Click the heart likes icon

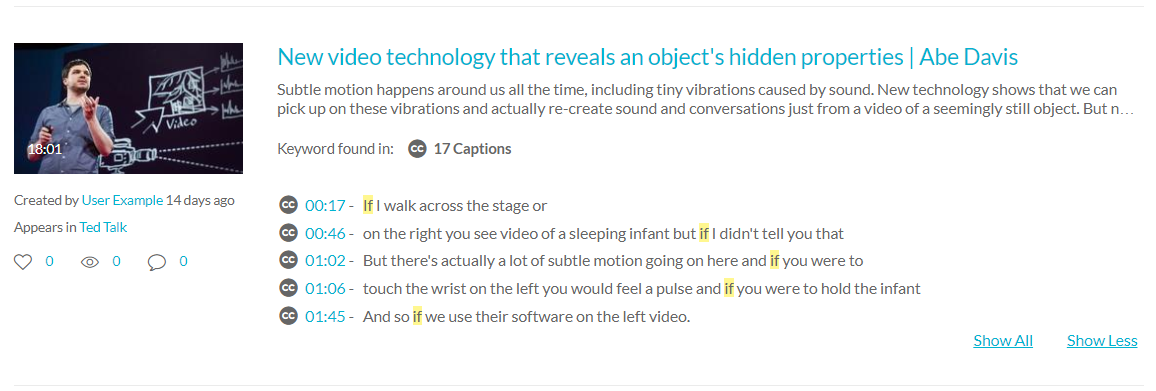pos(23,261)
